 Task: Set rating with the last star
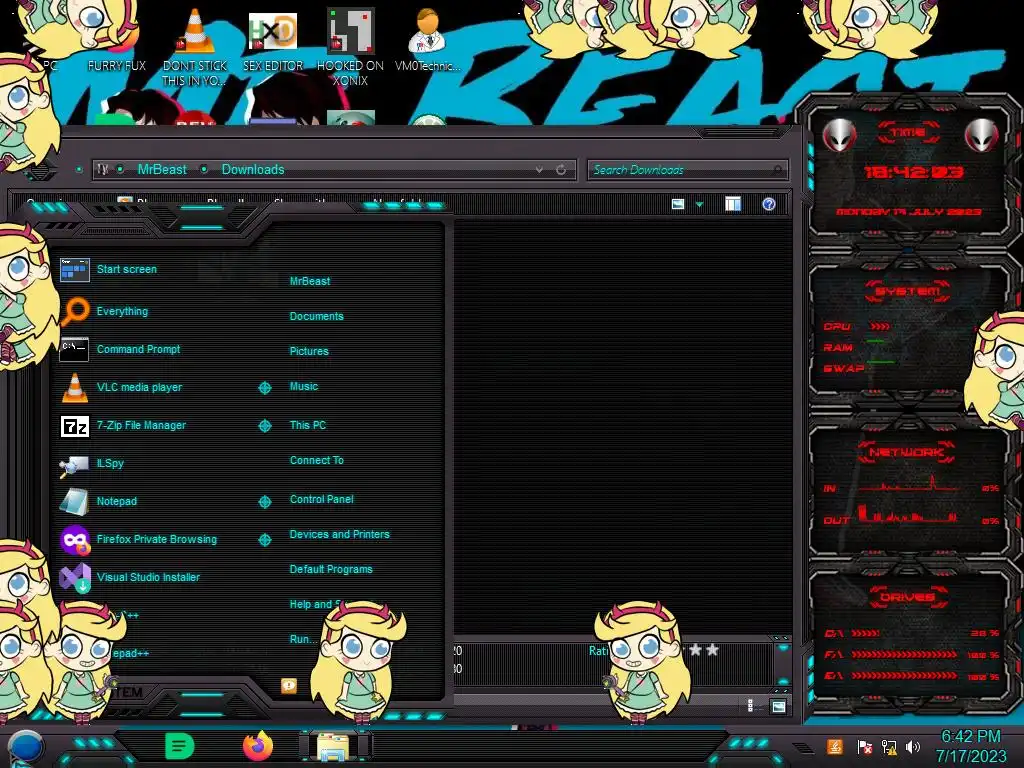point(712,650)
